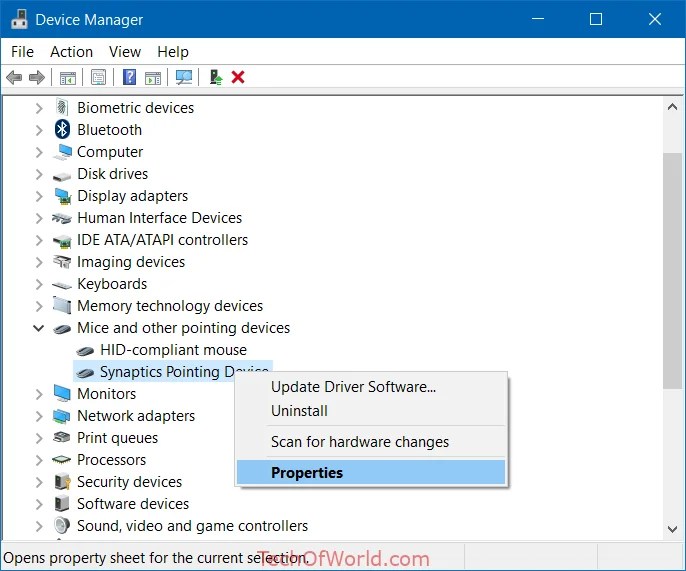Click the Monitors category icon
Viewport: 686px width, 571px height.
click(62, 393)
